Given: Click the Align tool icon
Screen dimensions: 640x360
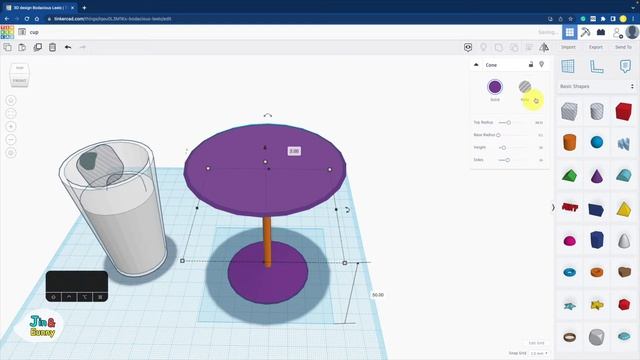Looking at the screenshot, I should point(529,47).
